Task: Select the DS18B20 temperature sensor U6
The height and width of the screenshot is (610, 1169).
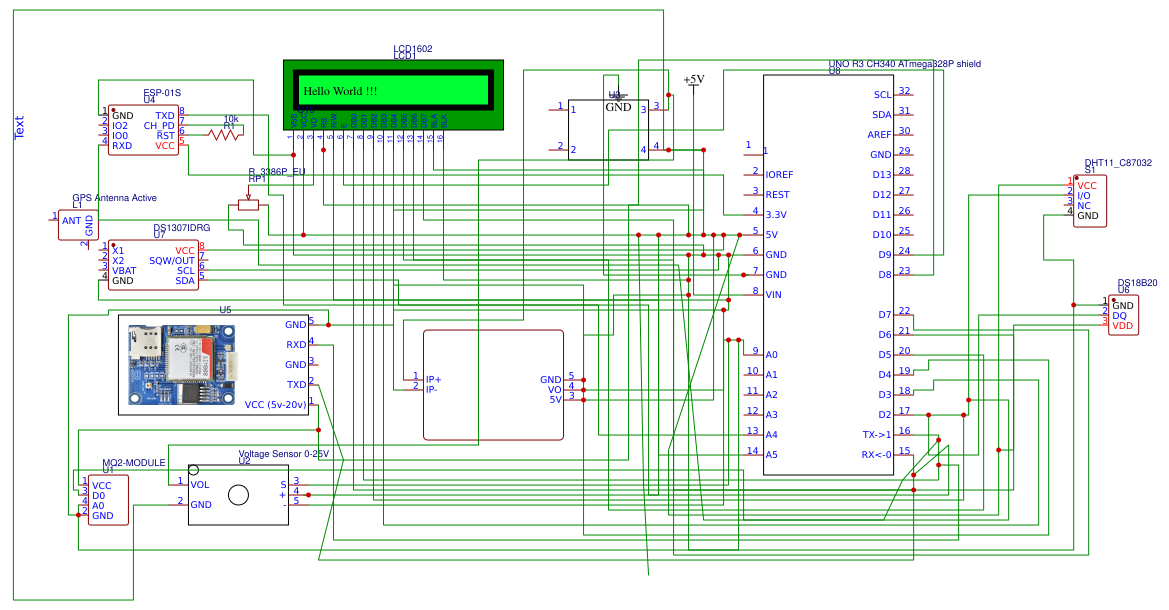Action: click(x=1128, y=315)
